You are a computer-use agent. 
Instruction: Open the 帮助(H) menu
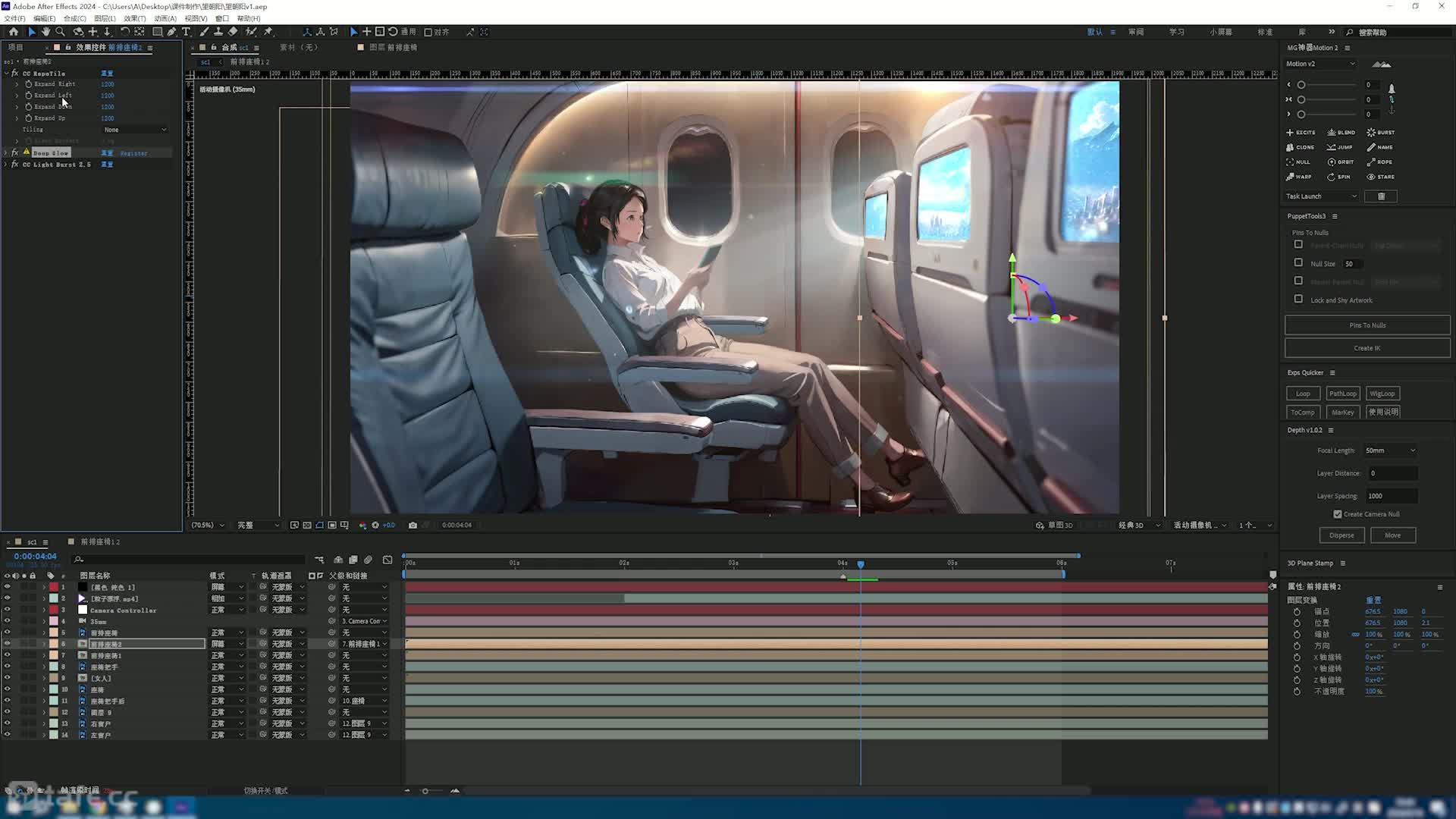click(248, 18)
